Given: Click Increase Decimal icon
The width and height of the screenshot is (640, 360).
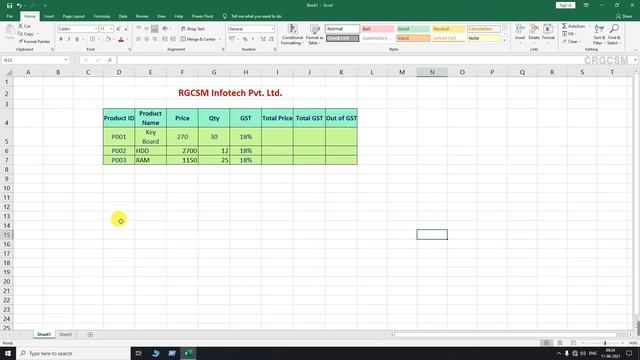Looking at the screenshot, I should (263, 39).
